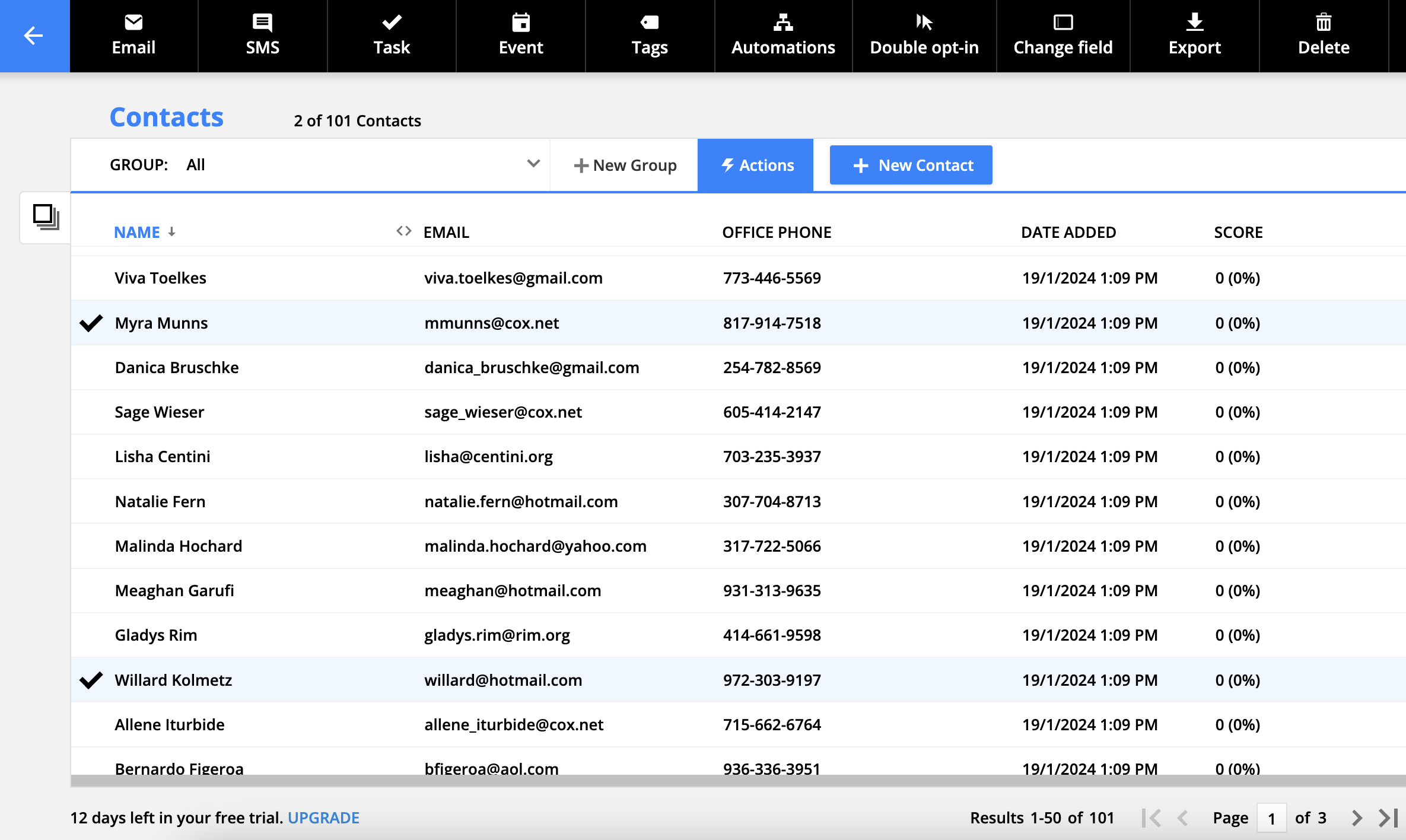This screenshot has width=1406, height=840.
Task: Go to the next results page
Action: point(1357,818)
